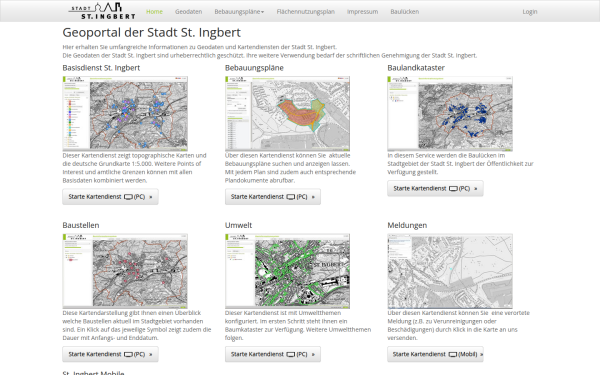The height and width of the screenshot is (375, 600).
Task: Open the Bebauungspläne map thumbnail
Action: coord(287,113)
